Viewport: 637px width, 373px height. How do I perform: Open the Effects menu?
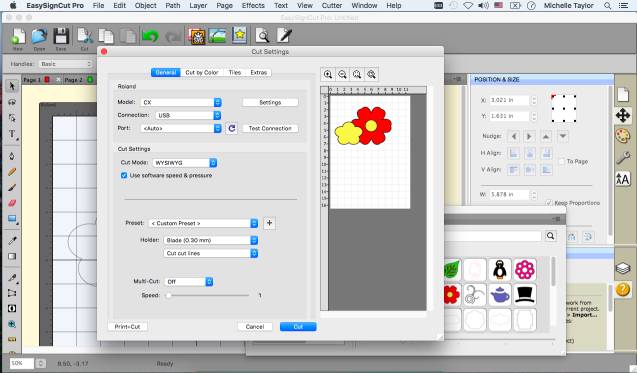coord(253,6)
